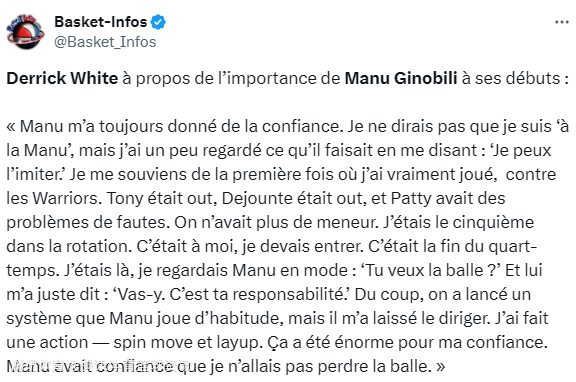Click the closing quotation mark »

pyautogui.click(x=440, y=367)
